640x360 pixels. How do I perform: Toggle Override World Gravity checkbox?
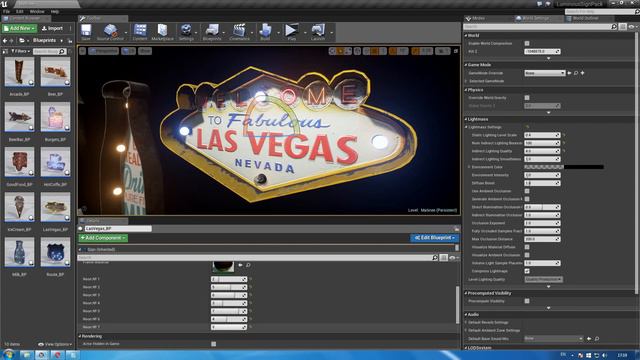(527, 98)
